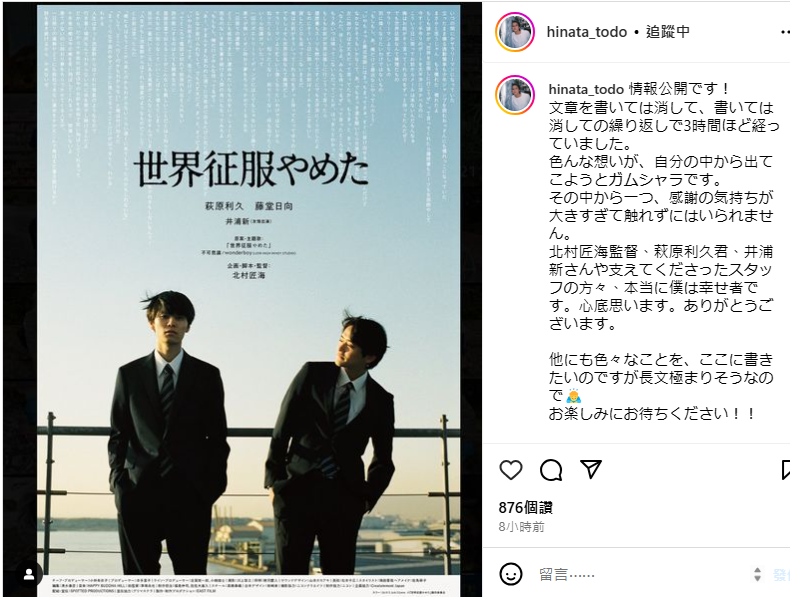Click the comment field resize arrows

point(757,574)
